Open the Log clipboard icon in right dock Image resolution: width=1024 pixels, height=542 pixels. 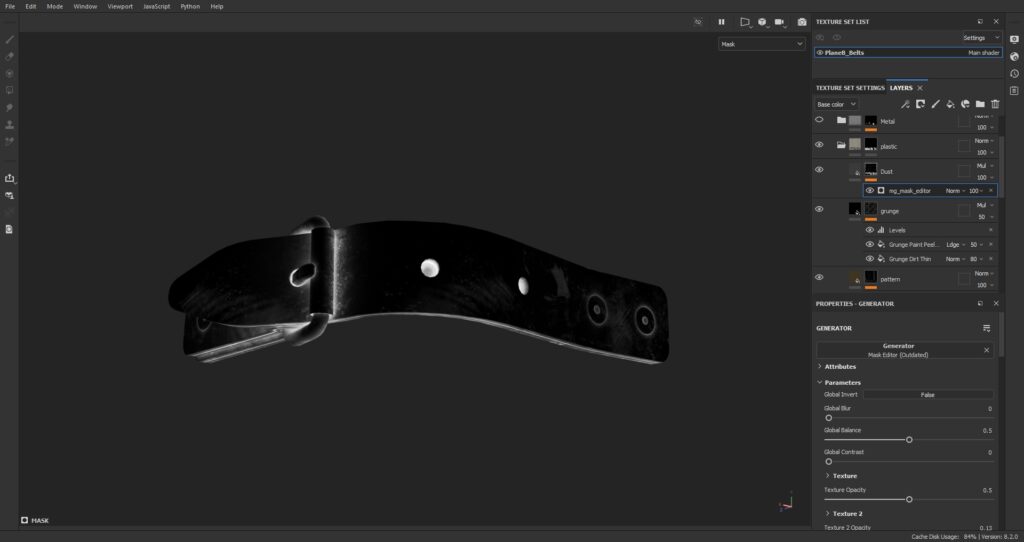pyautogui.click(x=1014, y=90)
